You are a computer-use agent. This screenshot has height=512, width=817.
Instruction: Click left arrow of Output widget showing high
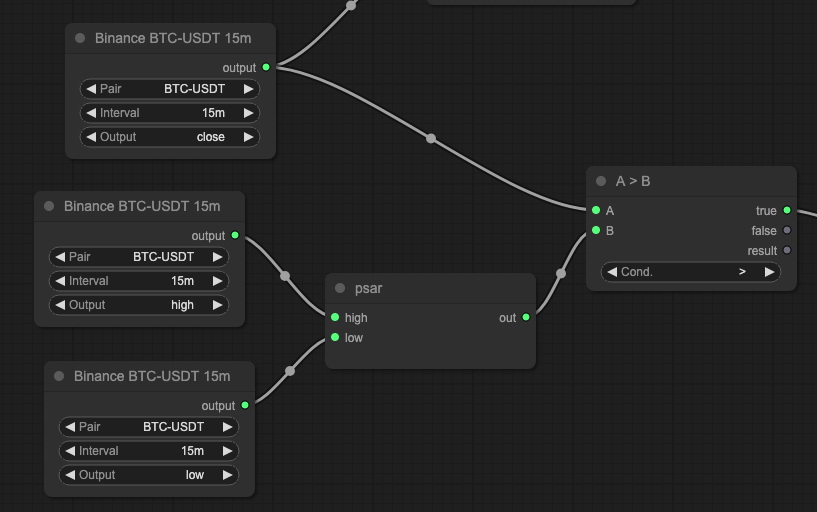(60, 305)
